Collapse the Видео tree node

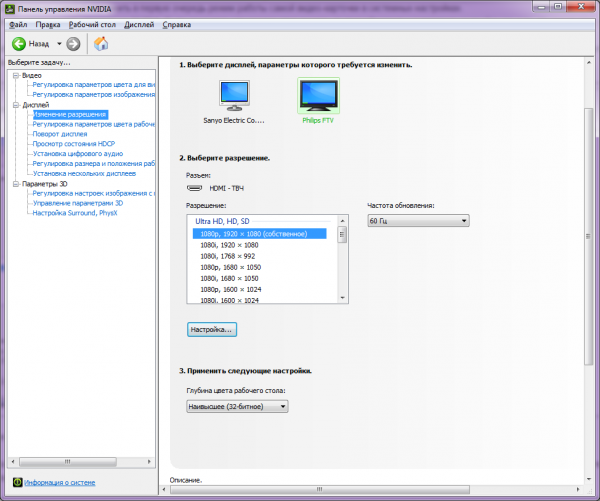point(16,75)
